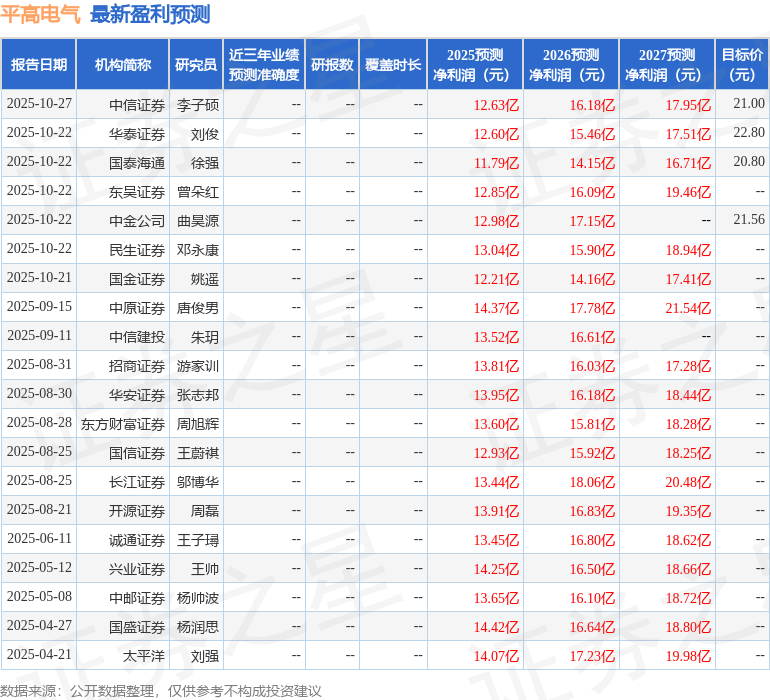
Task: Click the 研究员 column header
Action: pyautogui.click(x=195, y=65)
